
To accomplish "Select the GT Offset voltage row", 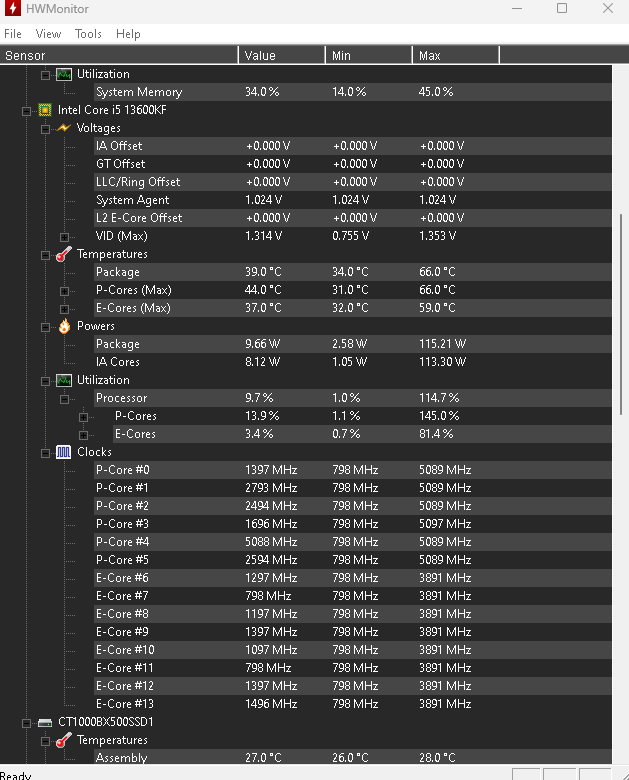I will tap(353, 164).
